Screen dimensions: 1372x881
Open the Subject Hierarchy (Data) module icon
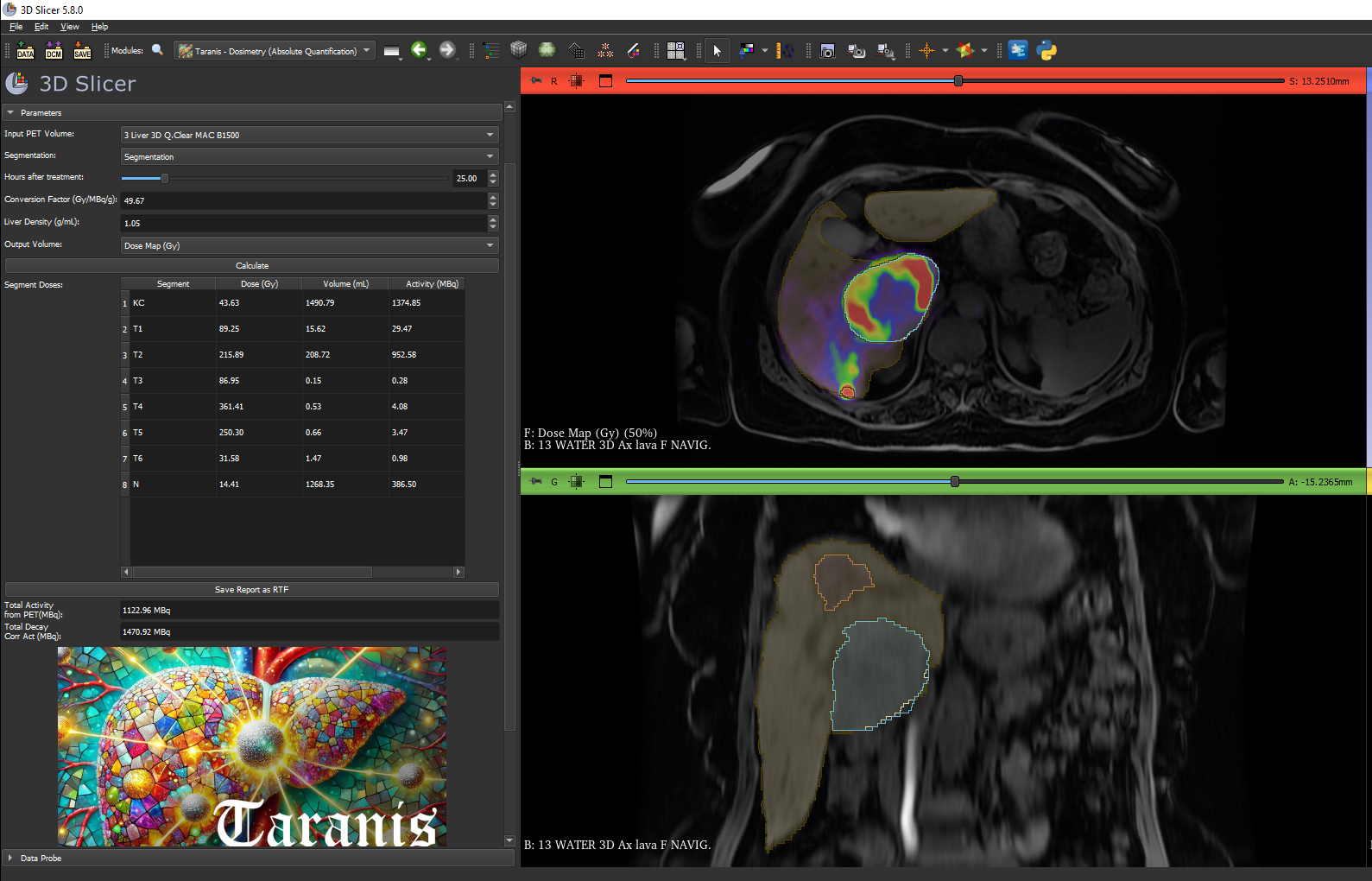point(491,50)
